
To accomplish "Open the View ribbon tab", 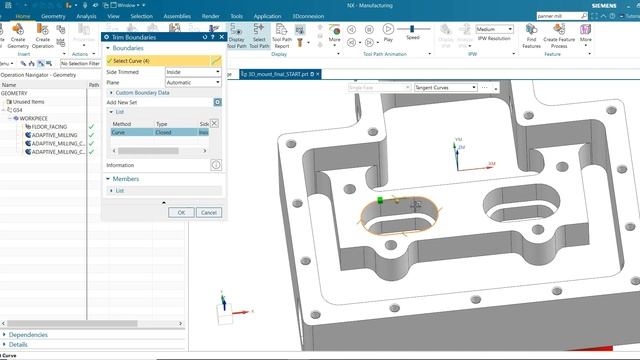I will pos(113,16).
